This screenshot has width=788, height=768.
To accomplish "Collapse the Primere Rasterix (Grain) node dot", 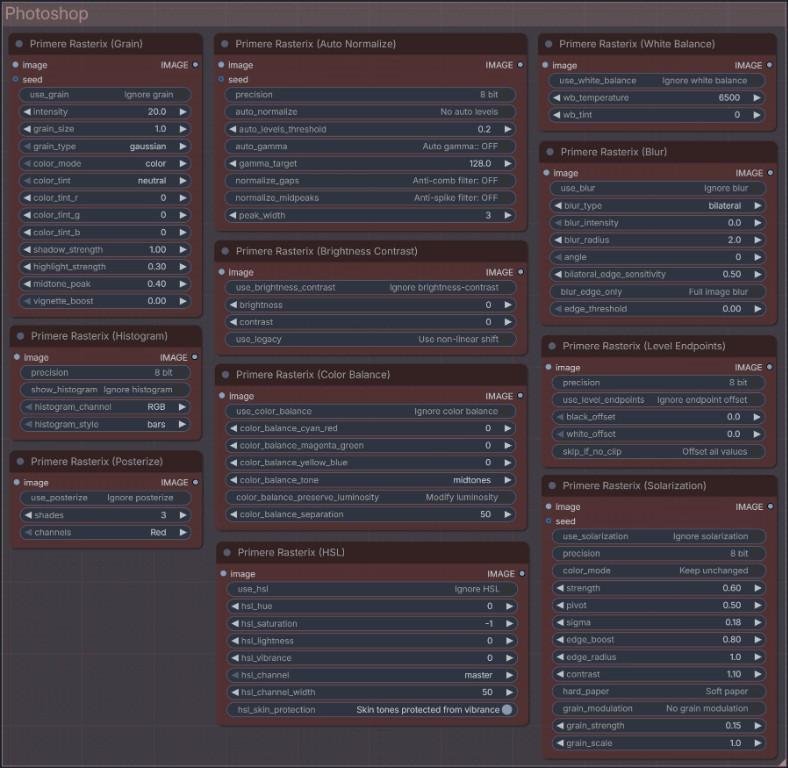I will click(x=19, y=44).
